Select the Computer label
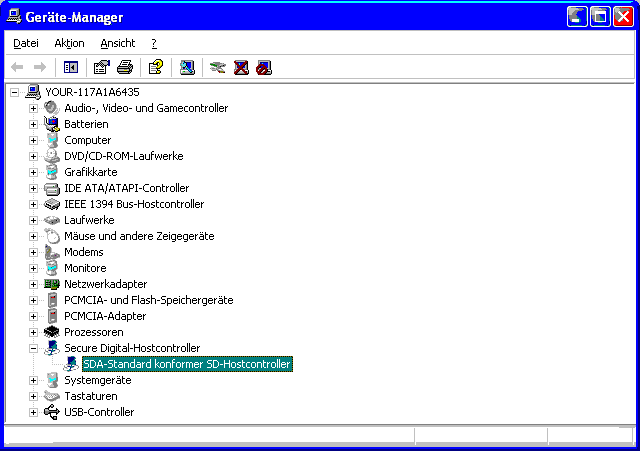 click(87, 140)
